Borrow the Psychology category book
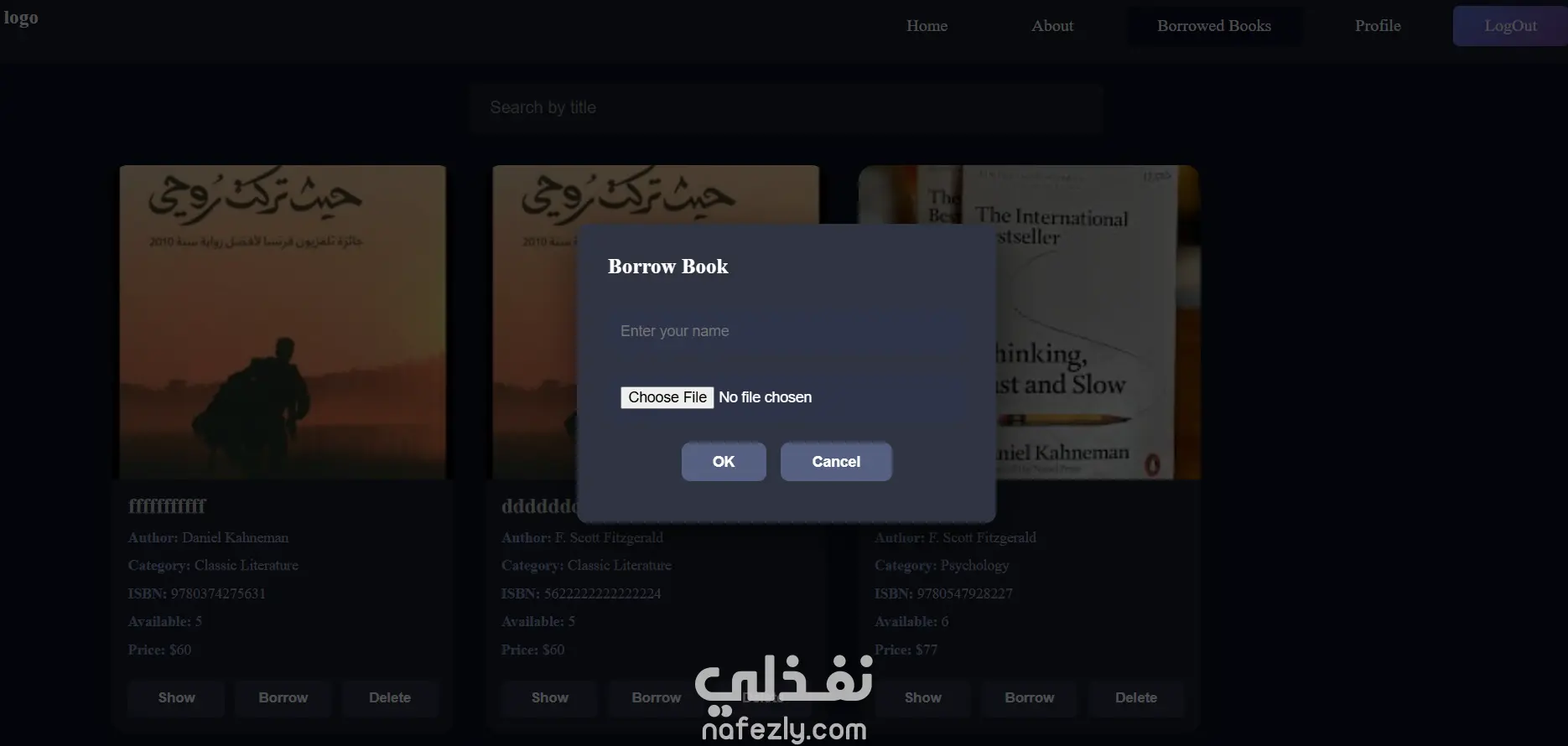The image size is (1568, 746). coord(1030,697)
